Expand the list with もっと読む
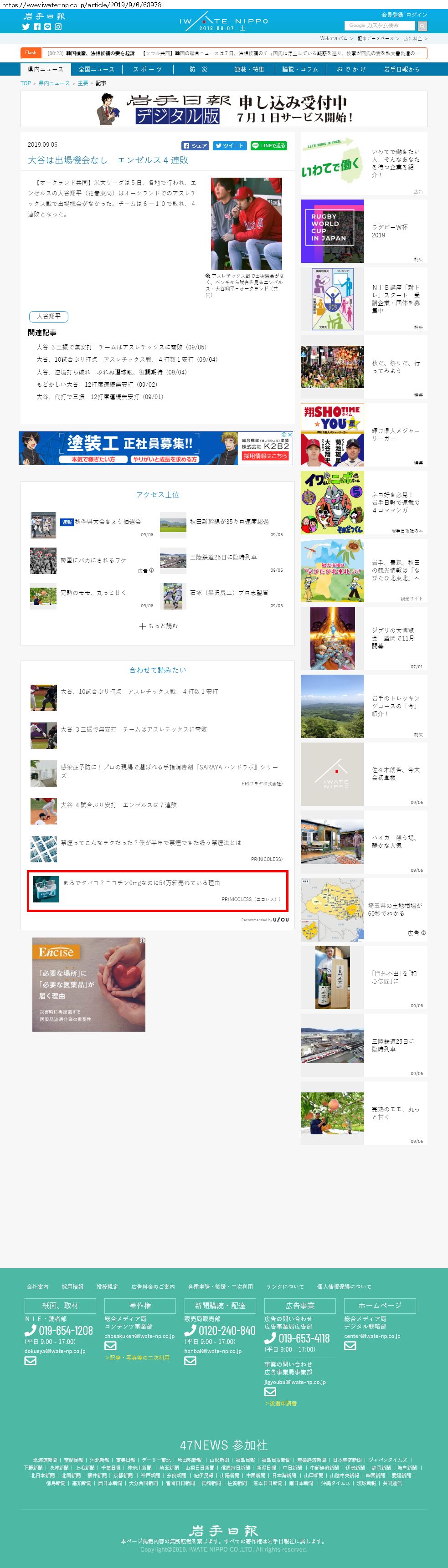 [x=158, y=626]
